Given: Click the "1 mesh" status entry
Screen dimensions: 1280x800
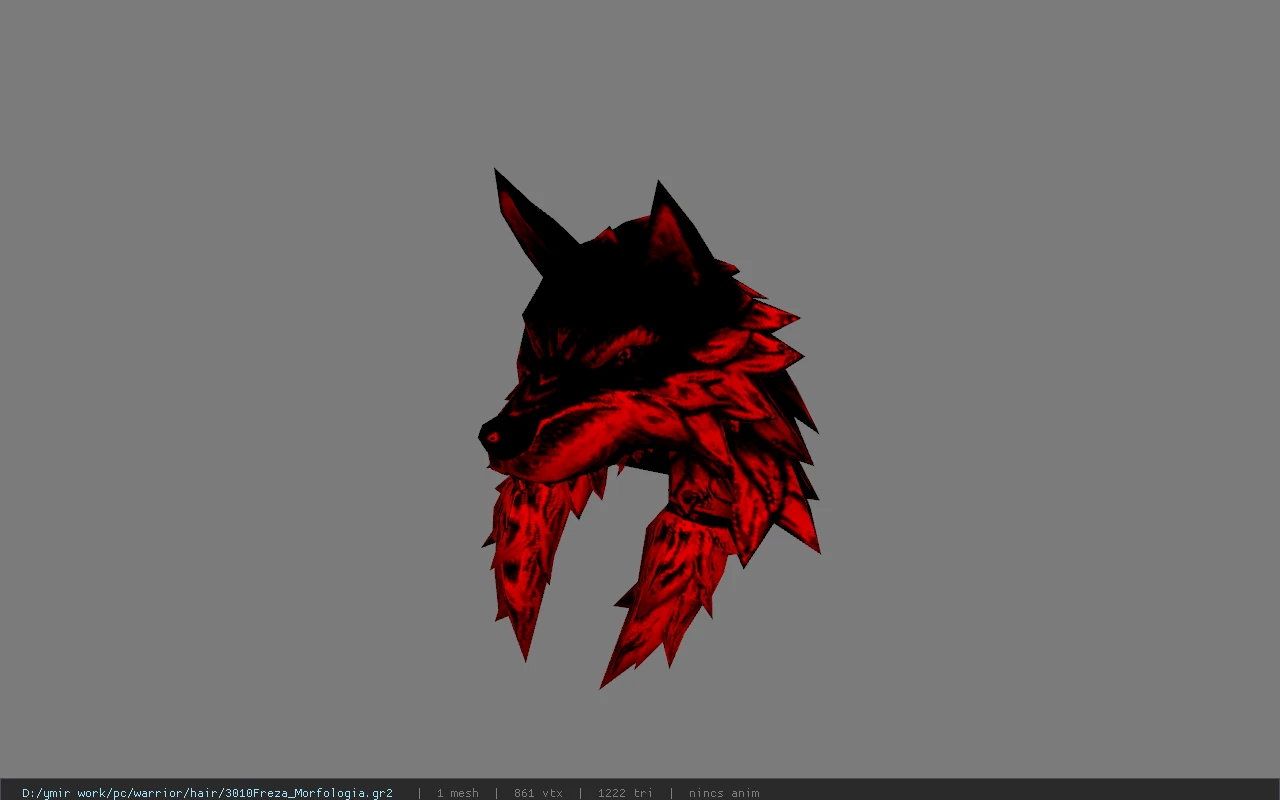Looking at the screenshot, I should 457,793.
